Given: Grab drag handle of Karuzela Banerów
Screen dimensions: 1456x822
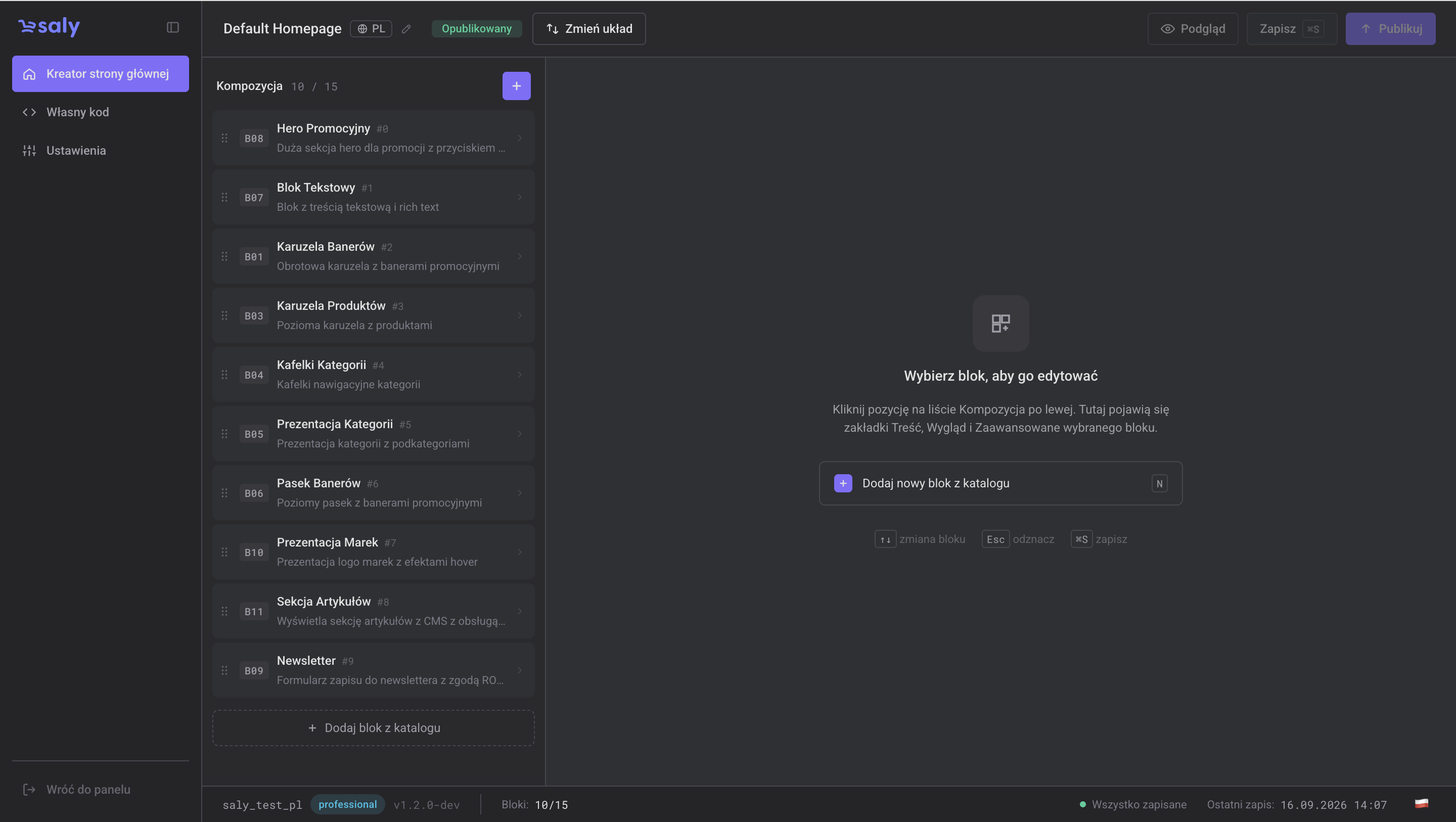Looking at the screenshot, I should (x=224, y=256).
